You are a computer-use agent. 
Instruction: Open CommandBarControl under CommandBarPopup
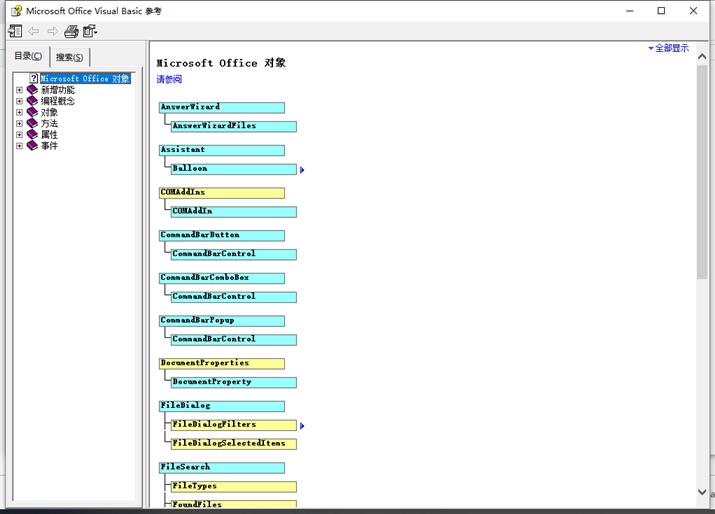[234, 339]
